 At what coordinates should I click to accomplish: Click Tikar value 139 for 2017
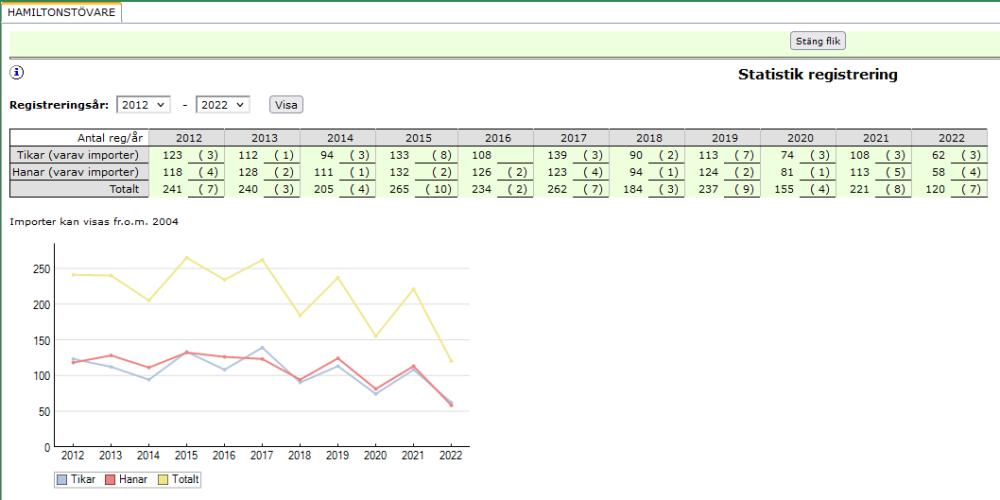[x=558, y=155]
